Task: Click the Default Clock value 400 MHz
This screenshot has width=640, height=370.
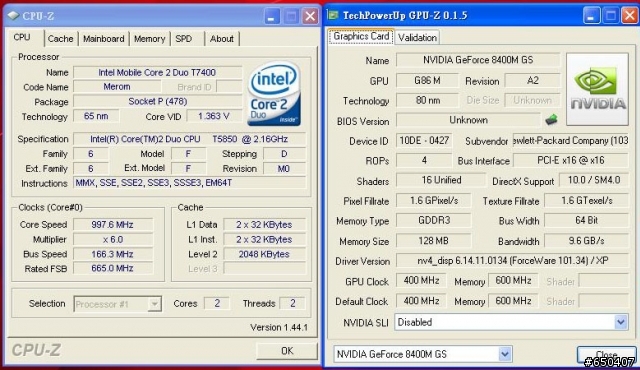Action: point(421,301)
